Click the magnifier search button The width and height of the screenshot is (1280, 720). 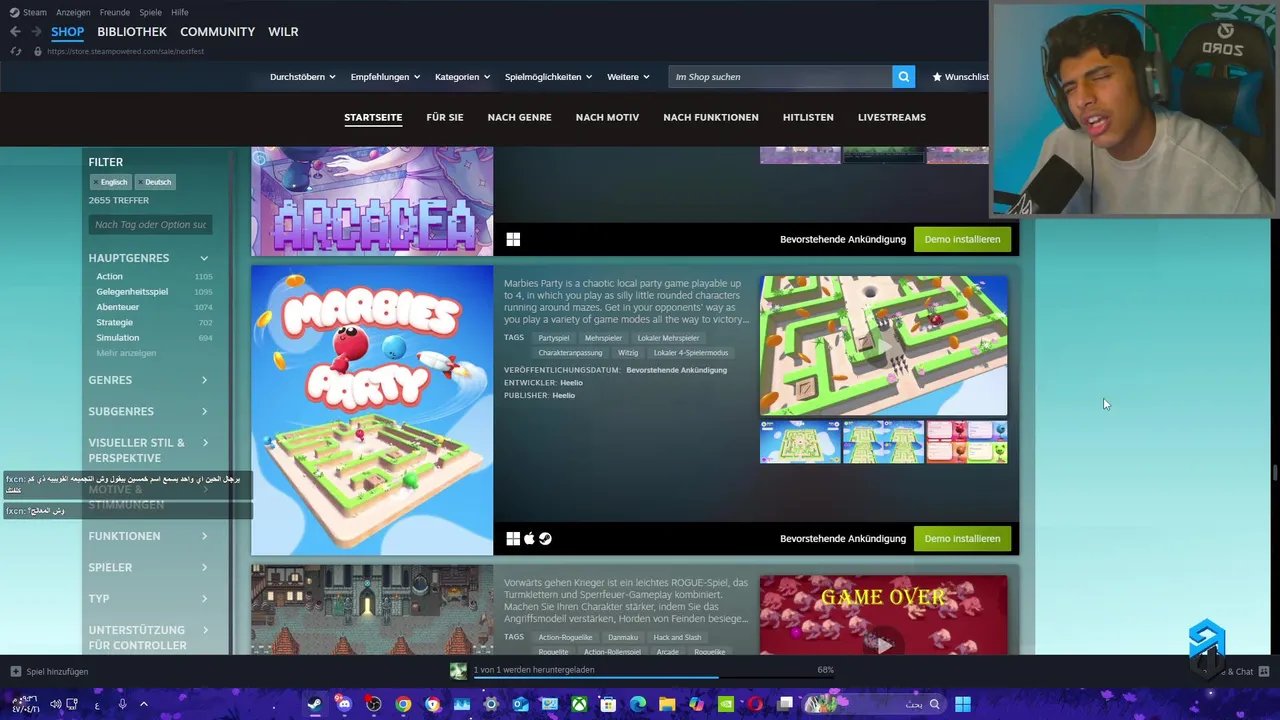[904, 77]
